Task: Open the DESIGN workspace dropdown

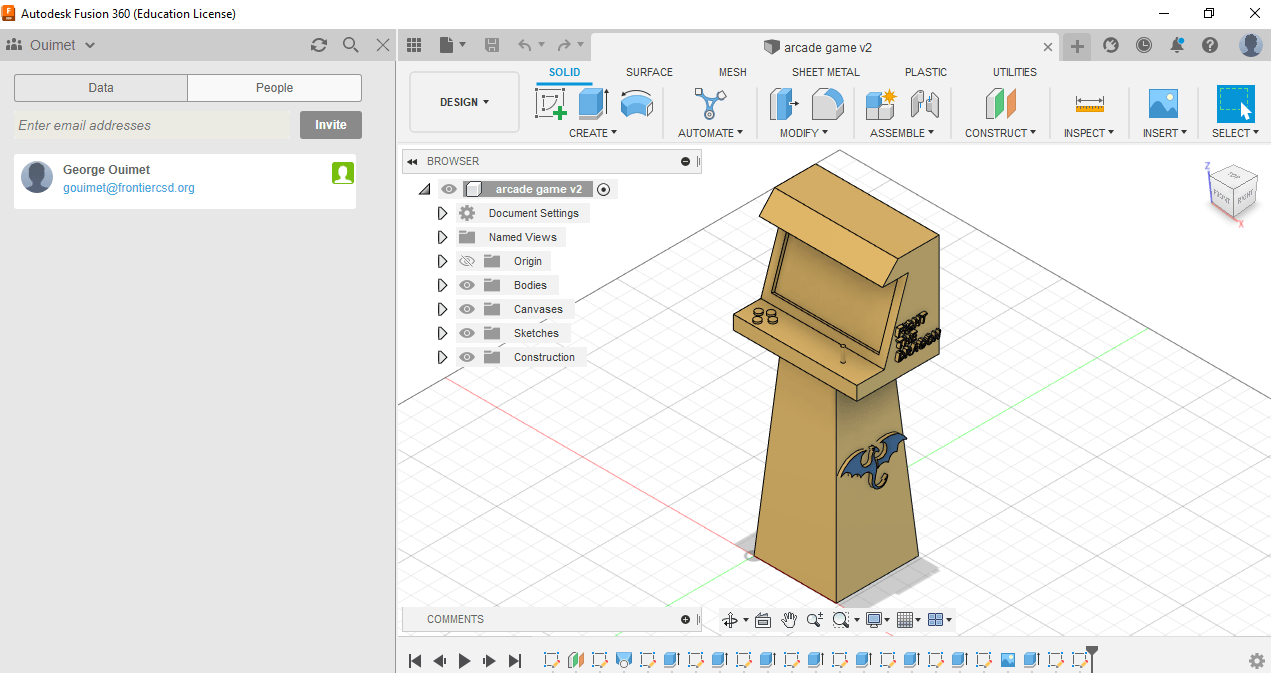Action: [x=465, y=102]
